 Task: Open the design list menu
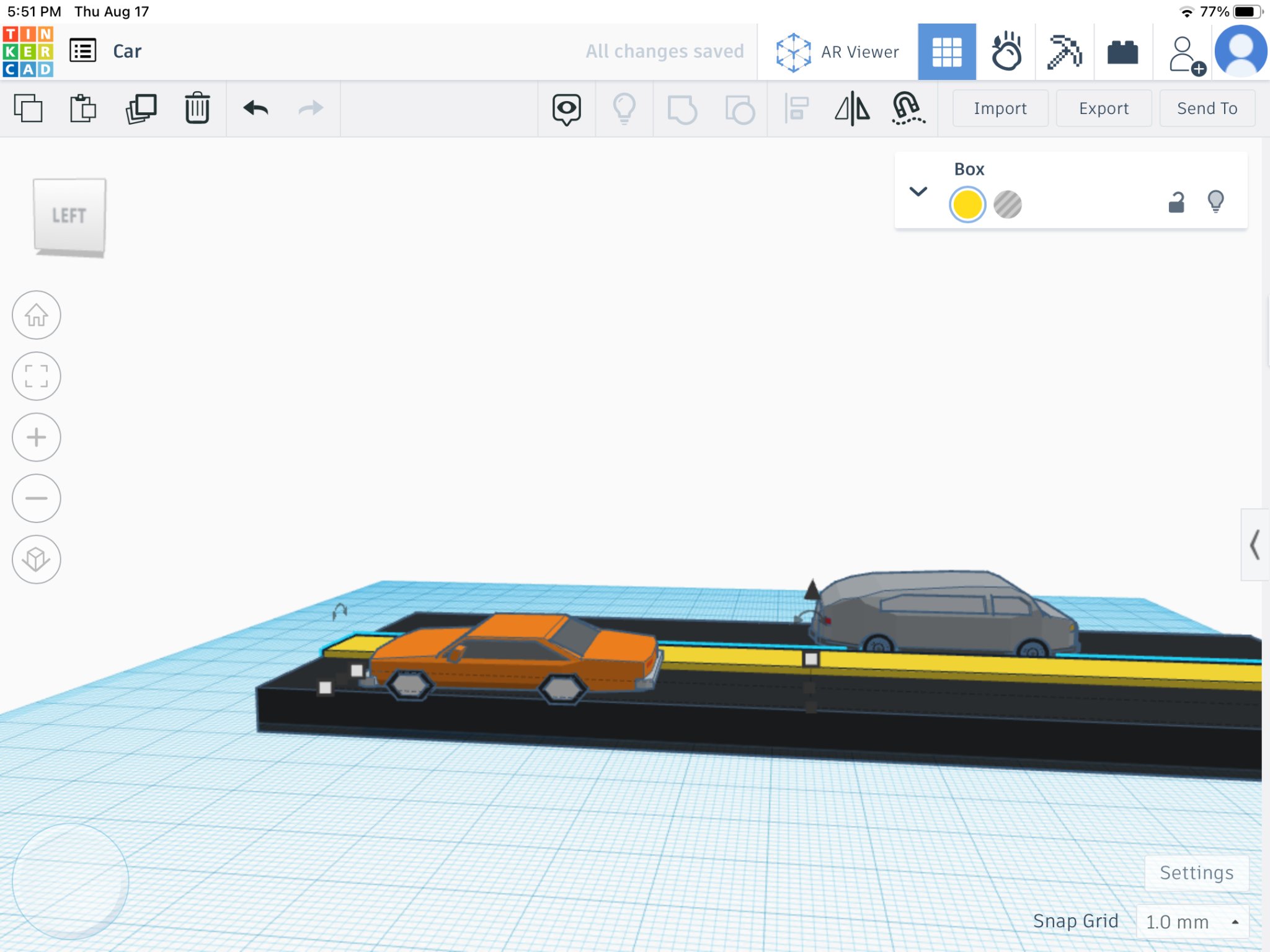click(83, 50)
